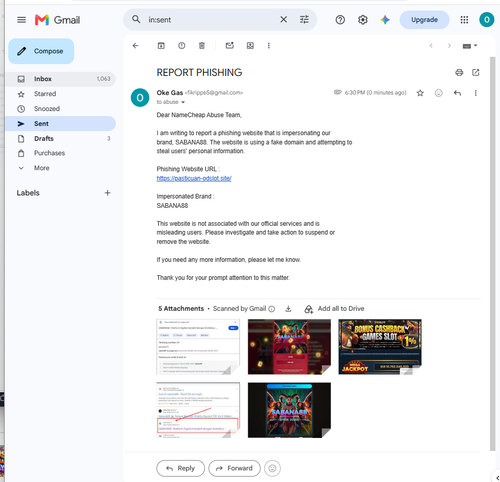Open the Inbox folder
The height and width of the screenshot is (482, 500).
click(61, 79)
